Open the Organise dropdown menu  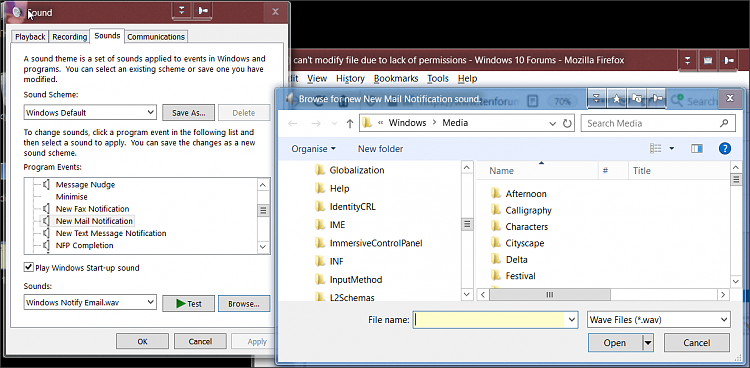click(x=313, y=149)
